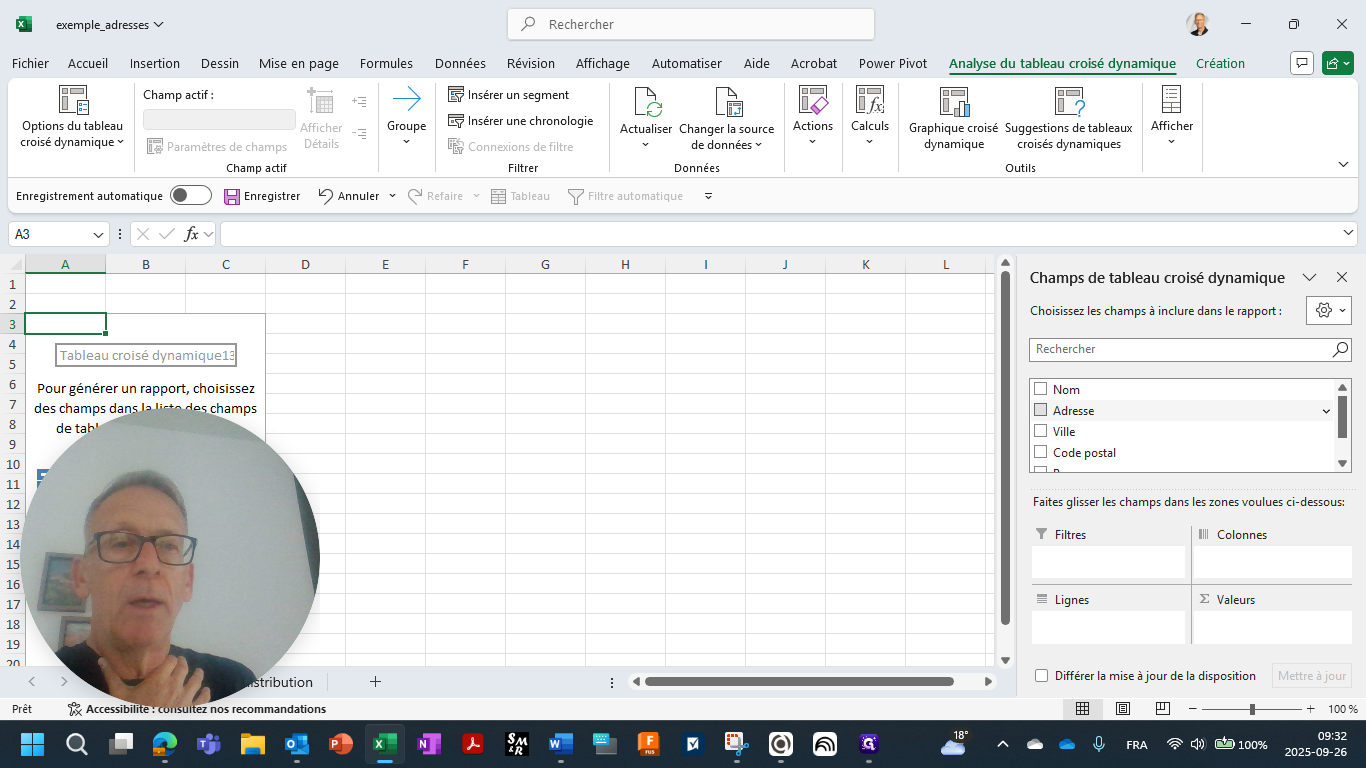Check the Nom field checkbox
1366x768 pixels.
(1041, 389)
